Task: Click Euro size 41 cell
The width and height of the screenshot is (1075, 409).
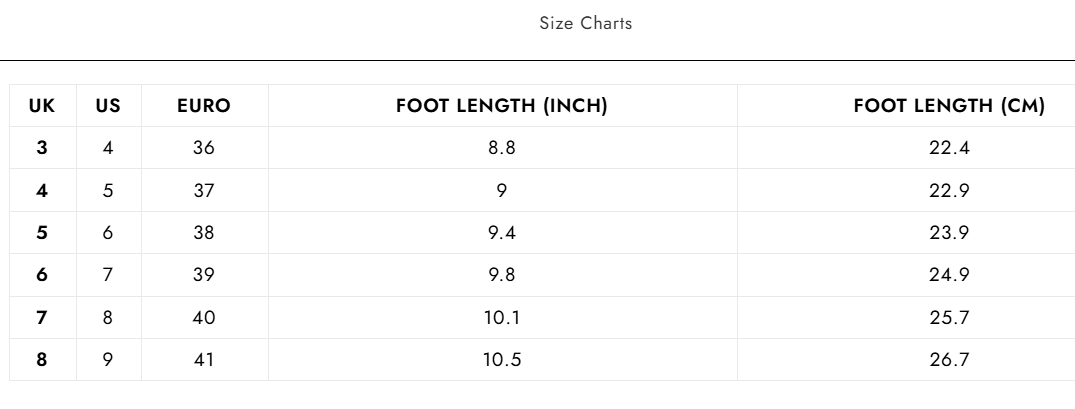Action: pyautogui.click(x=204, y=361)
